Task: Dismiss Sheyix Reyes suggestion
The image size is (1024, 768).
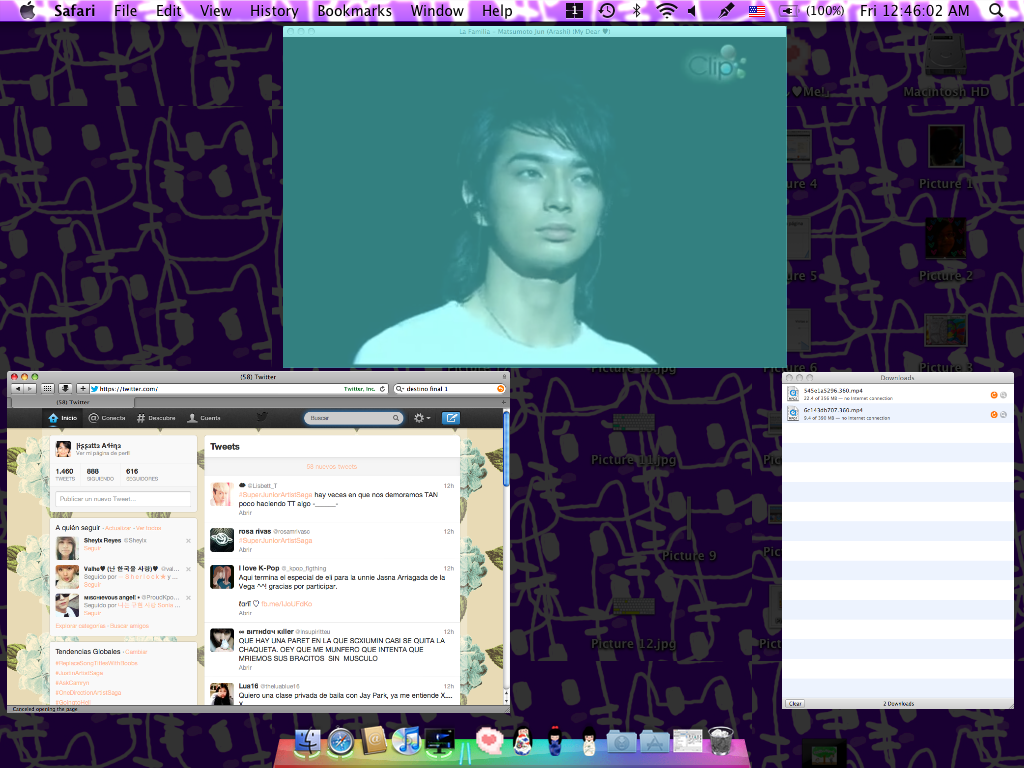Action: [x=188, y=541]
